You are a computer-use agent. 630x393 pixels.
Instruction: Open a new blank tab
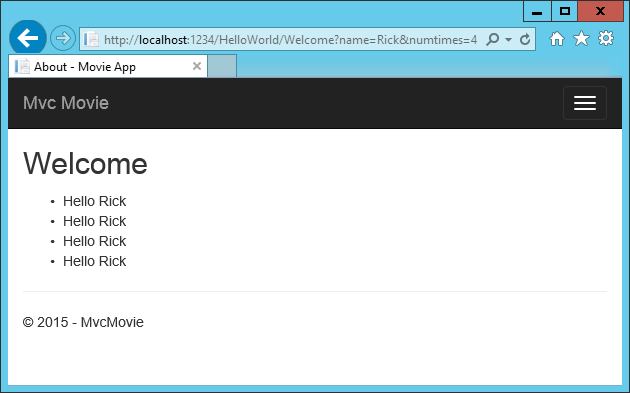click(x=222, y=66)
